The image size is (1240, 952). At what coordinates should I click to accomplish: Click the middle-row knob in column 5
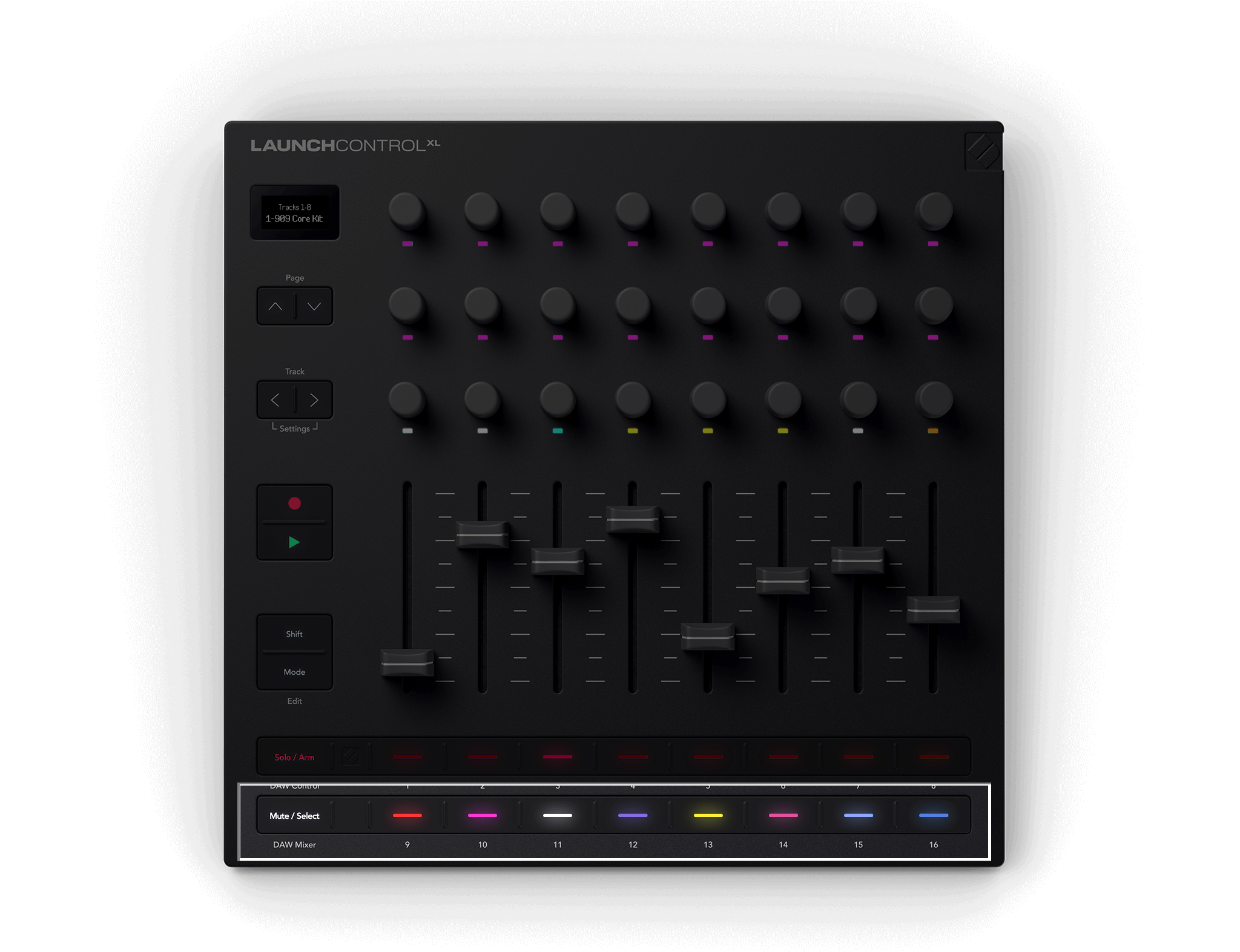[708, 304]
